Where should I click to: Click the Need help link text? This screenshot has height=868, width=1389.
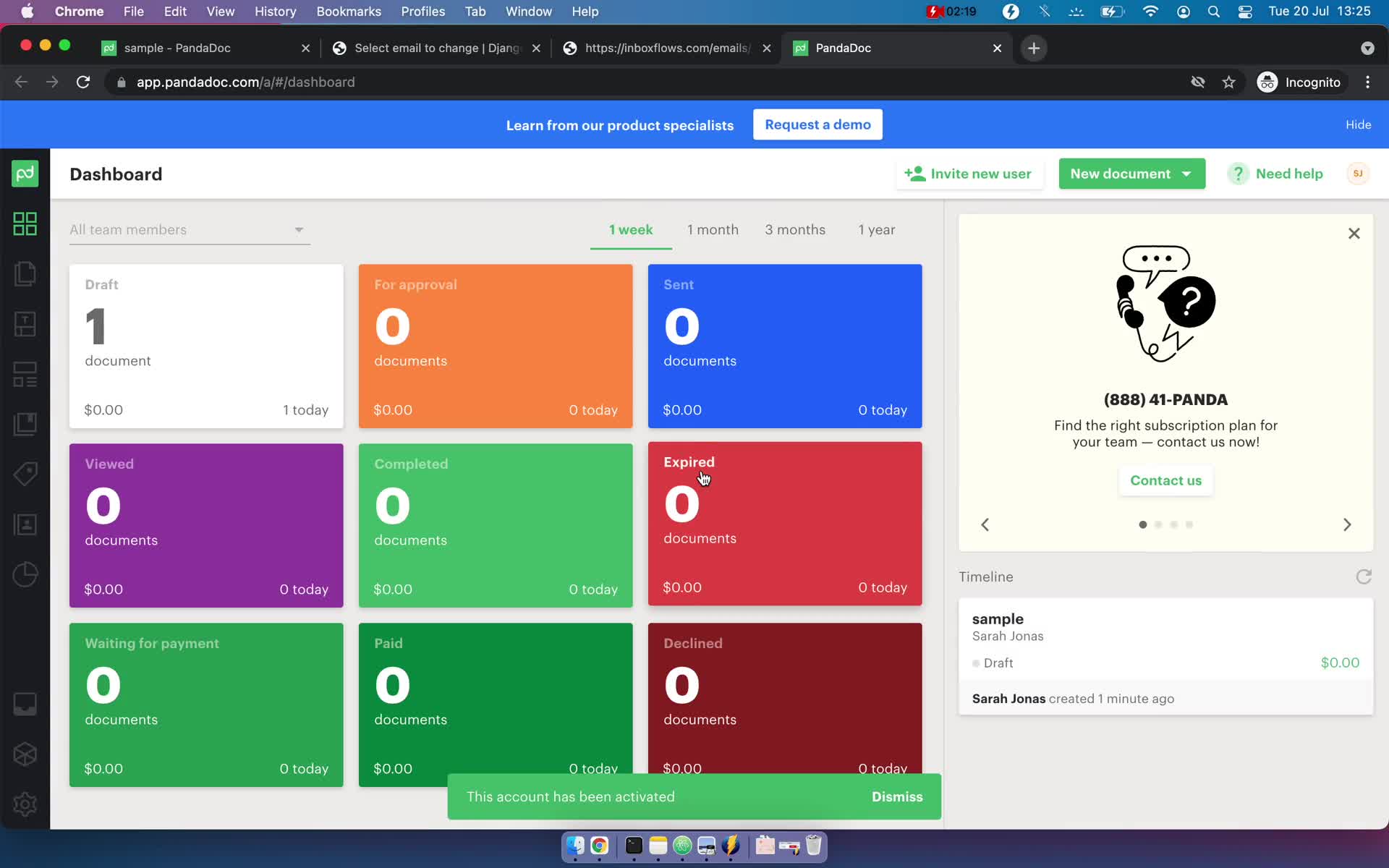click(x=1289, y=174)
